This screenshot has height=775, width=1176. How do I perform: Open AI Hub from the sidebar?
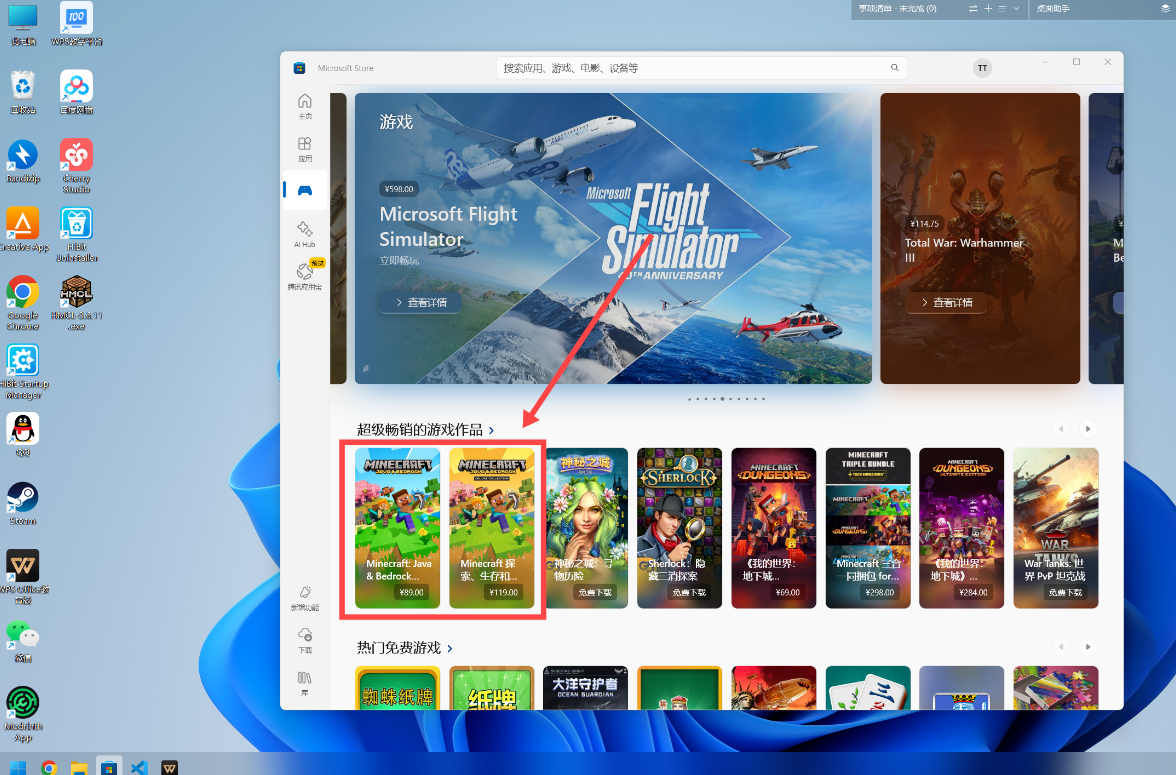point(304,233)
